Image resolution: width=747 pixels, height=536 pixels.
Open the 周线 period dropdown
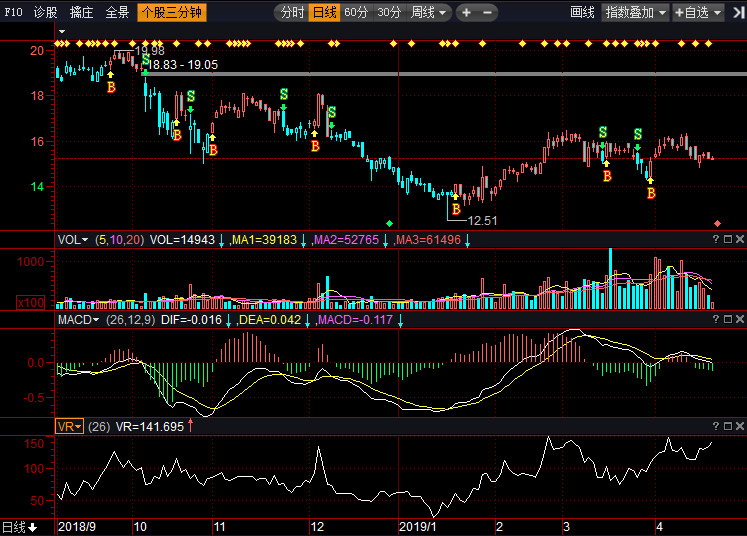(x=430, y=13)
